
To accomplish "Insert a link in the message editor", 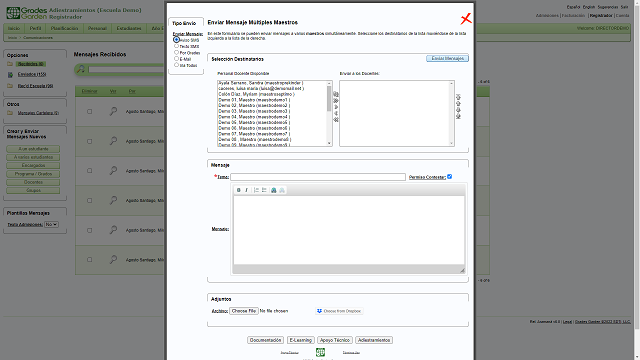I will point(274,190).
